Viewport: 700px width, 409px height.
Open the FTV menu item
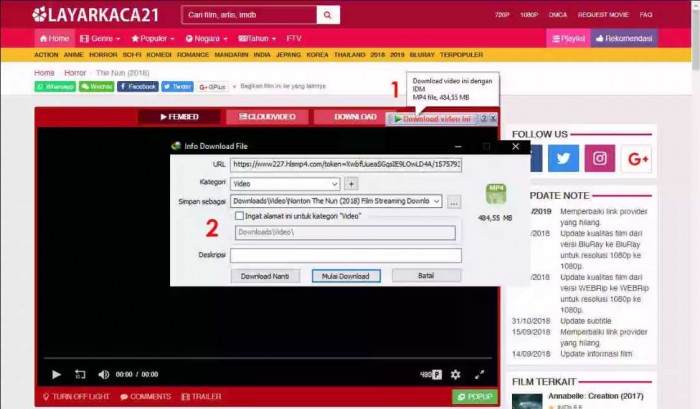294,38
